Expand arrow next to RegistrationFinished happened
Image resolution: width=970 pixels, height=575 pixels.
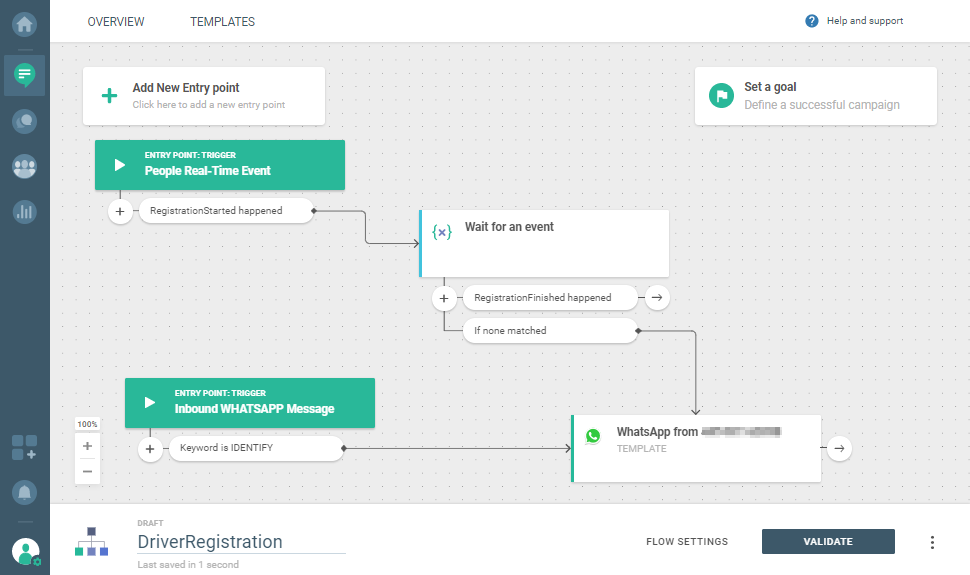pos(656,297)
